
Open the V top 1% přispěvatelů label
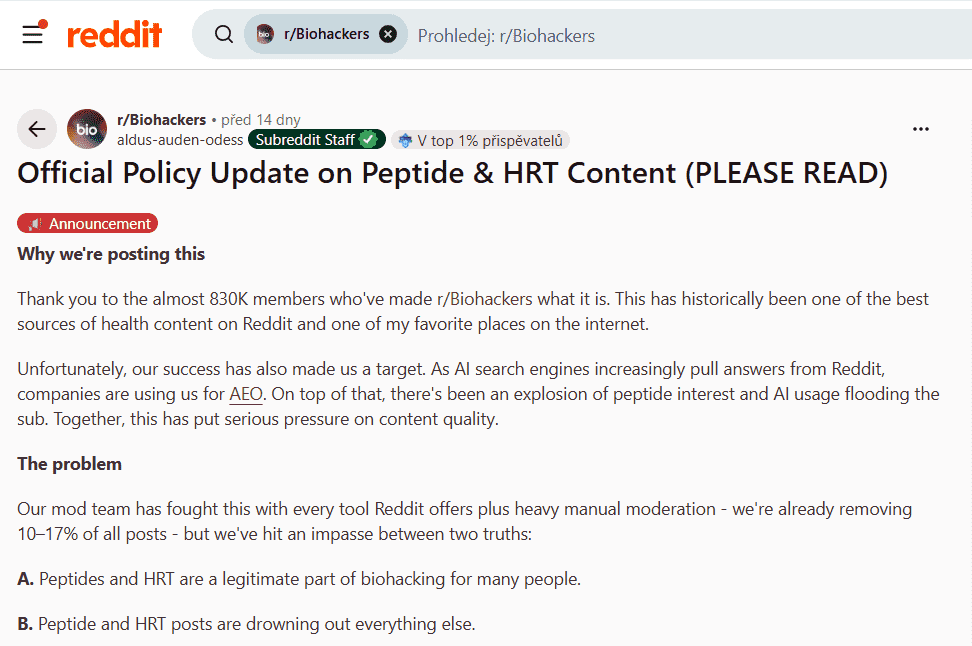pyautogui.click(x=490, y=141)
